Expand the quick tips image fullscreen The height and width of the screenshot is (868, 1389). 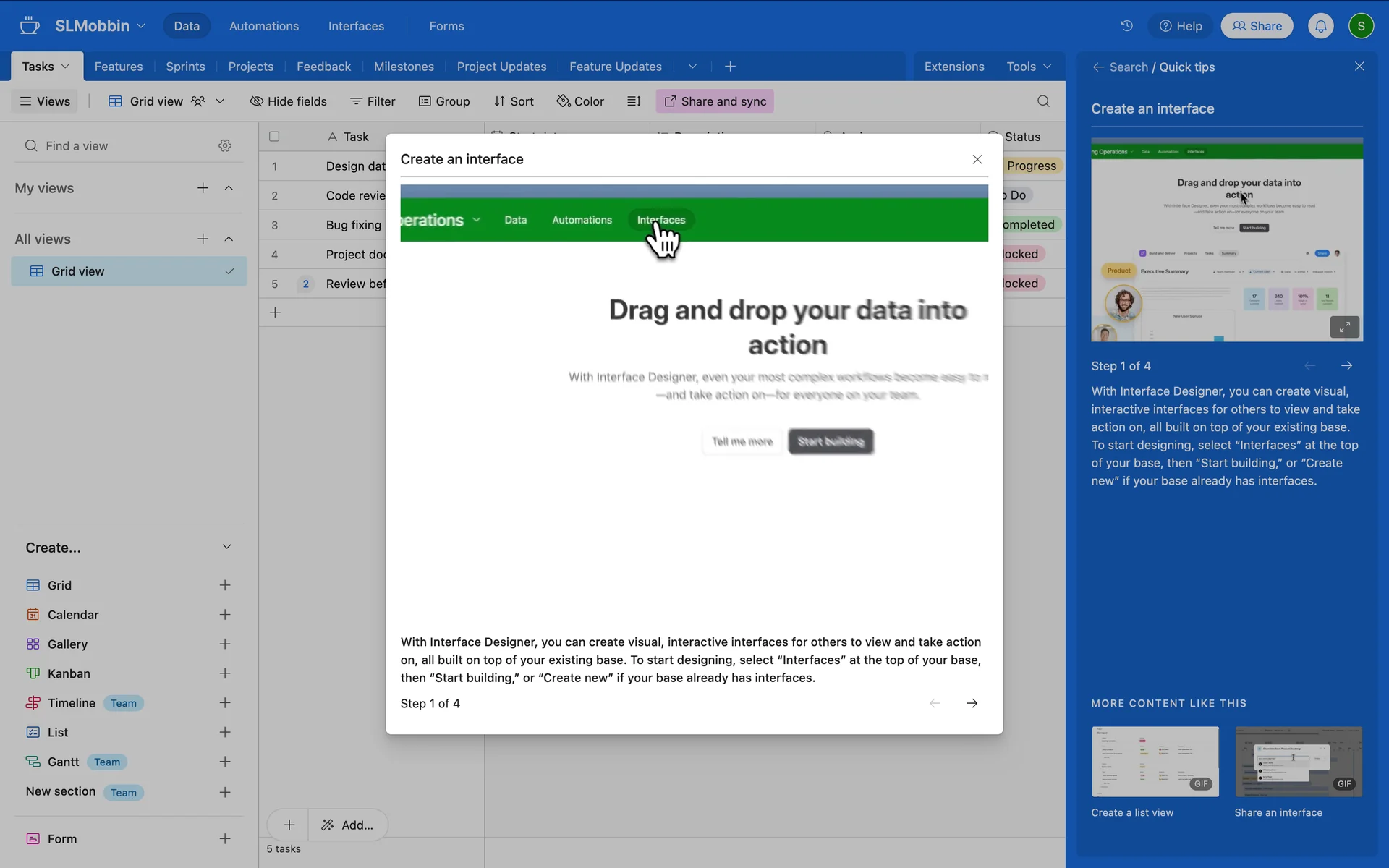click(1344, 327)
